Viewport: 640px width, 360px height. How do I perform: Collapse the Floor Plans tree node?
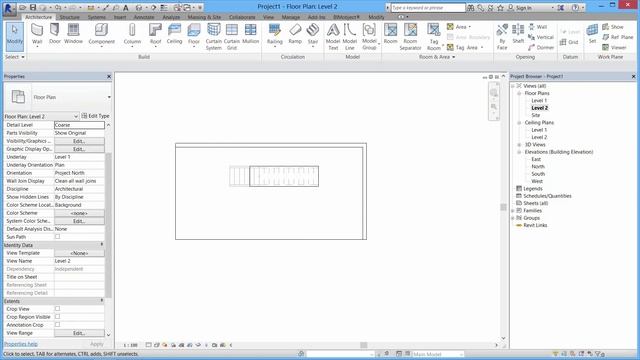[x=520, y=93]
